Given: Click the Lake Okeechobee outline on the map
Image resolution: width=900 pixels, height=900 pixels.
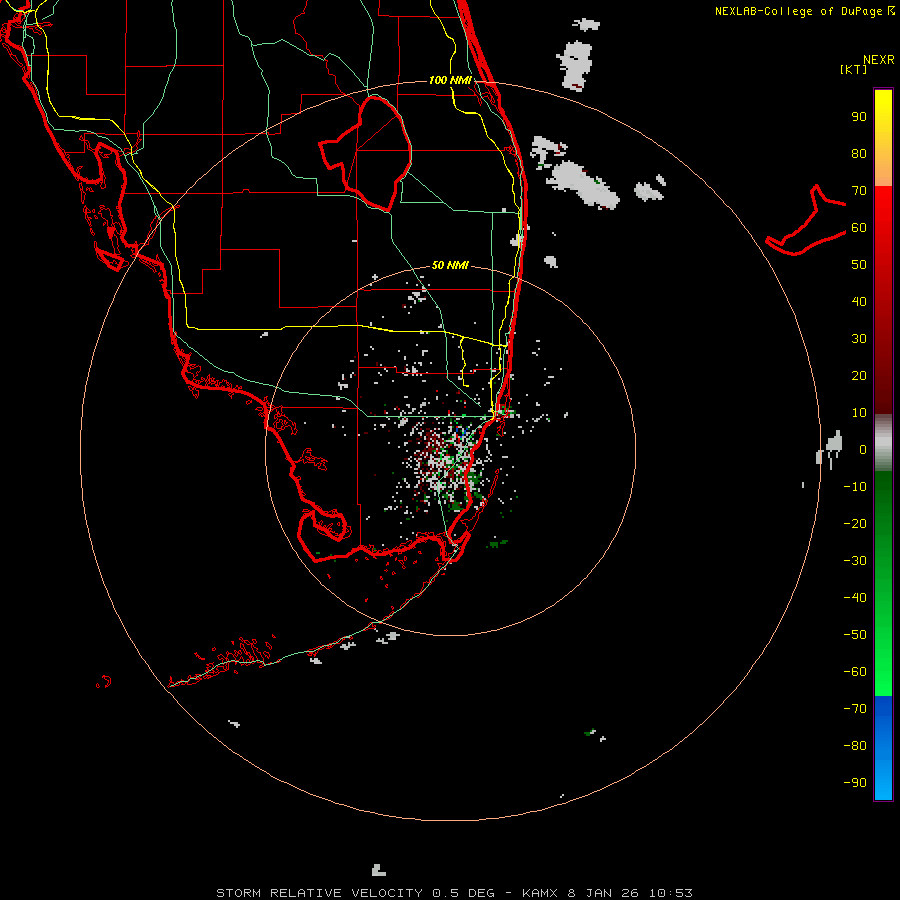Looking at the screenshot, I should click(x=366, y=153).
